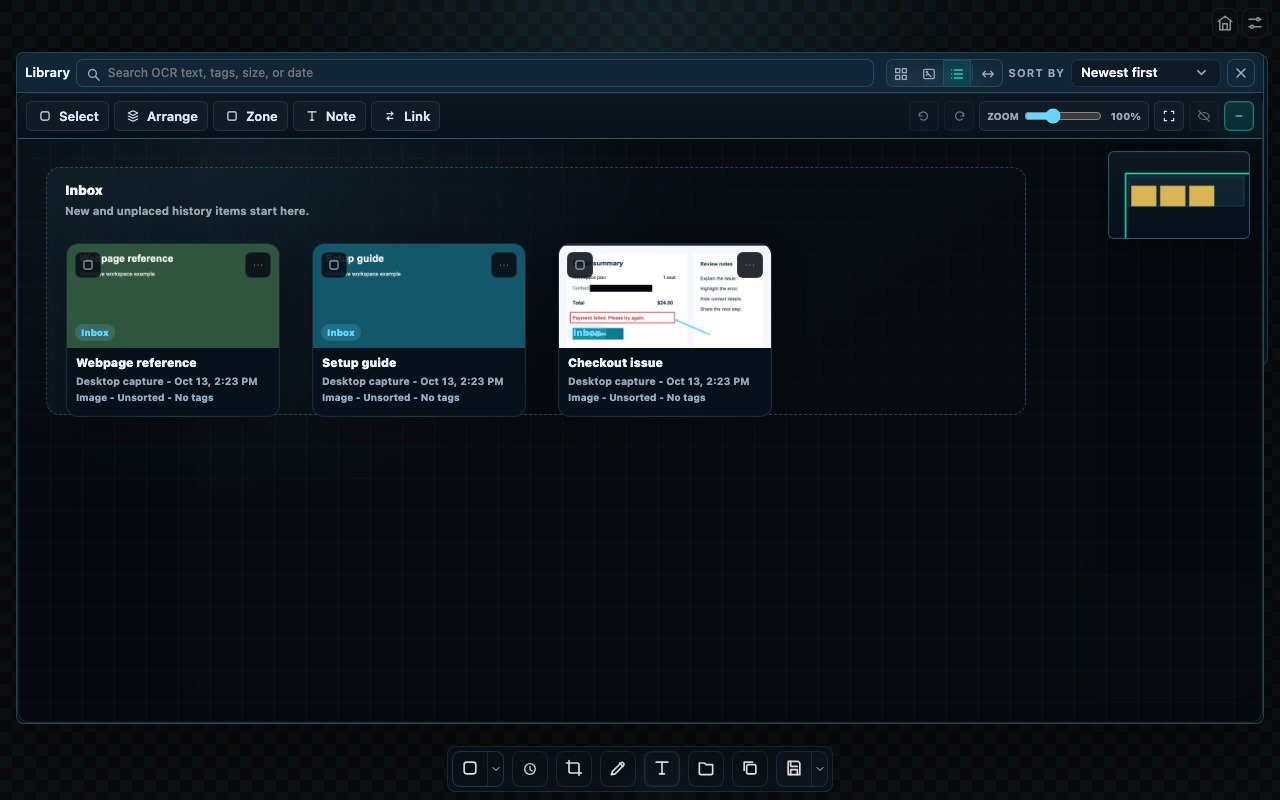Viewport: 1280px width, 800px height.
Task: Choose the Zone tool
Action: [251, 116]
